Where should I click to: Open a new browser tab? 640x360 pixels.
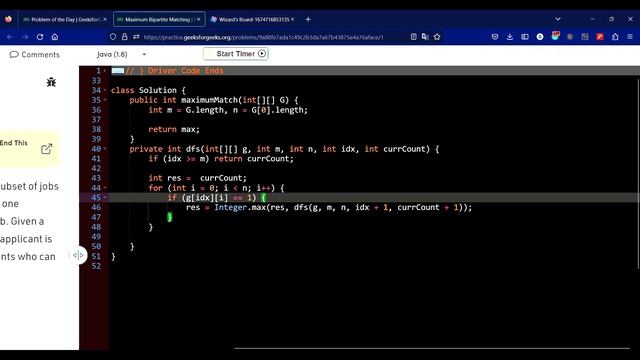pyautogui.click(x=308, y=19)
